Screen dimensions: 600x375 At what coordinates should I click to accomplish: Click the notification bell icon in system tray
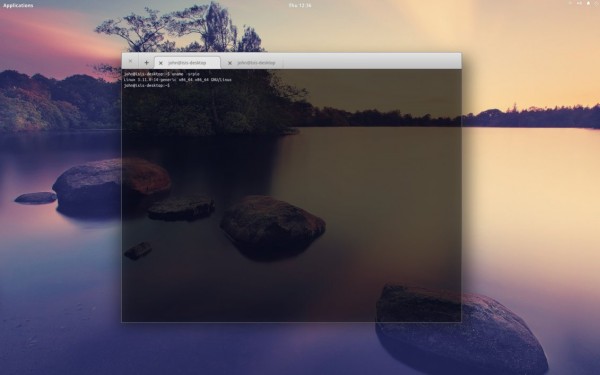click(x=588, y=3)
